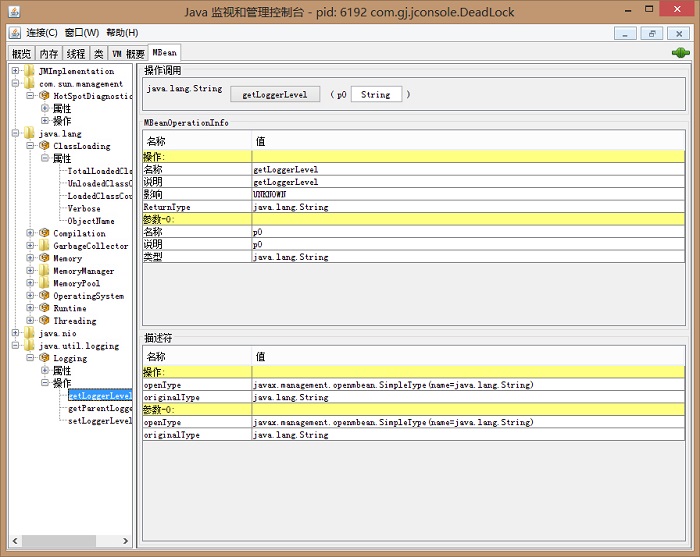Click the Java cup icon in title bar
700x557 pixels.
pos(14,12)
